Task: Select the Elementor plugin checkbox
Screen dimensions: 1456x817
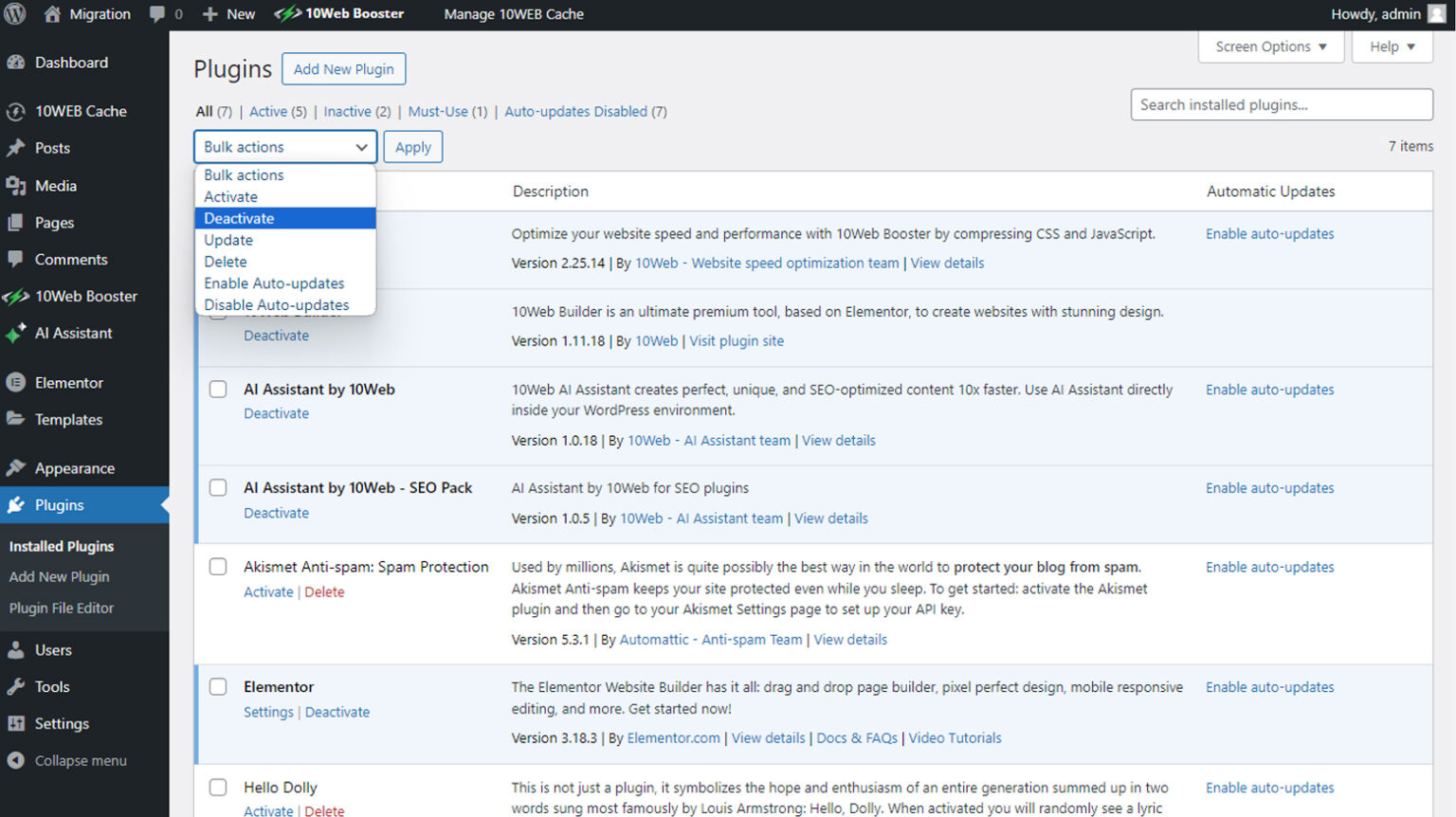Action: click(218, 687)
